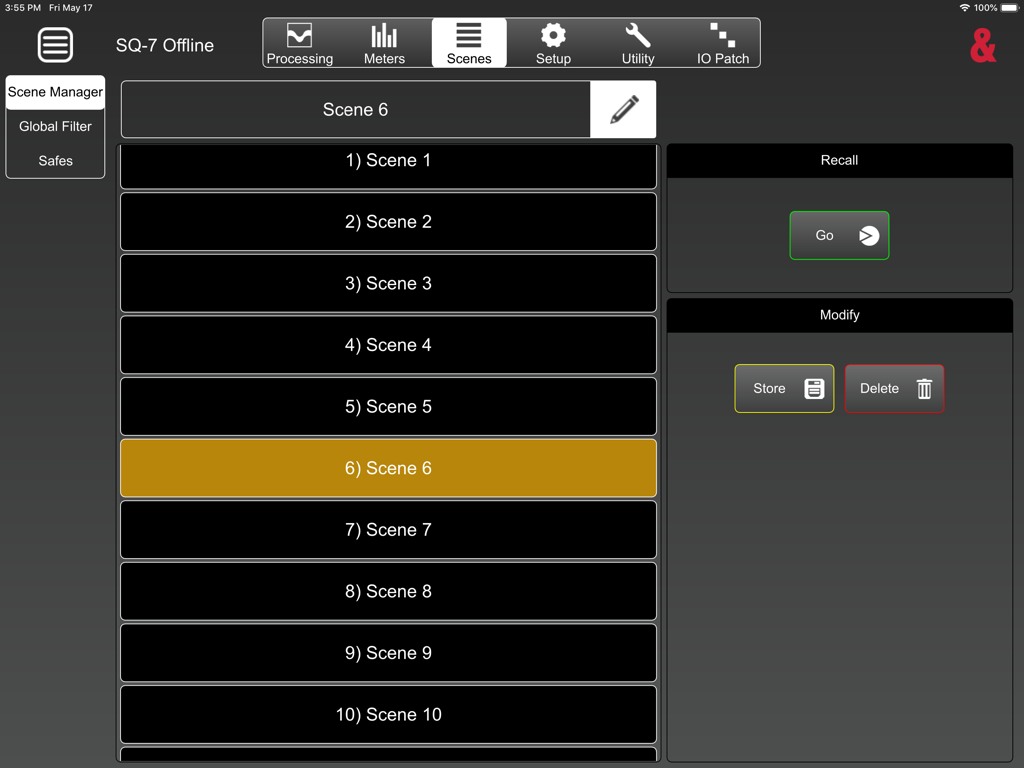This screenshot has height=768, width=1024.
Task: Switch selection to Scene 1
Action: [388, 160]
